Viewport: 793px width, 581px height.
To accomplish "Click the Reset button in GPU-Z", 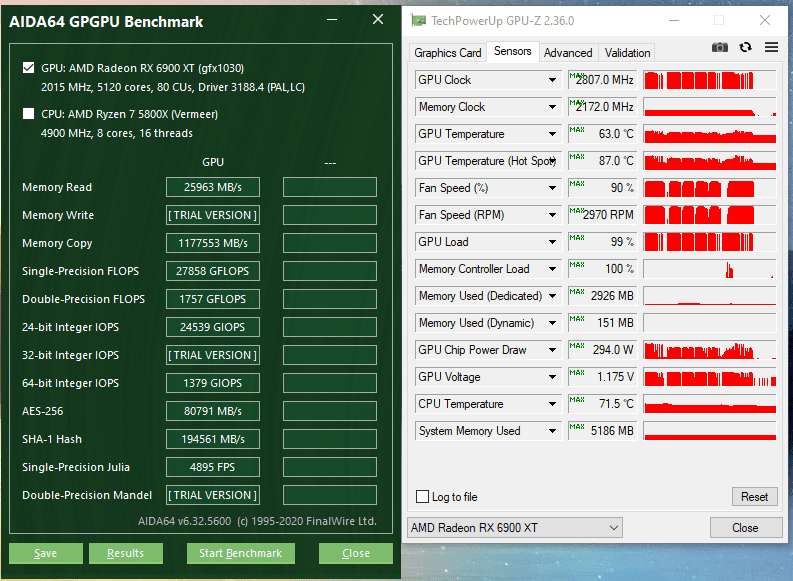I will click(755, 497).
